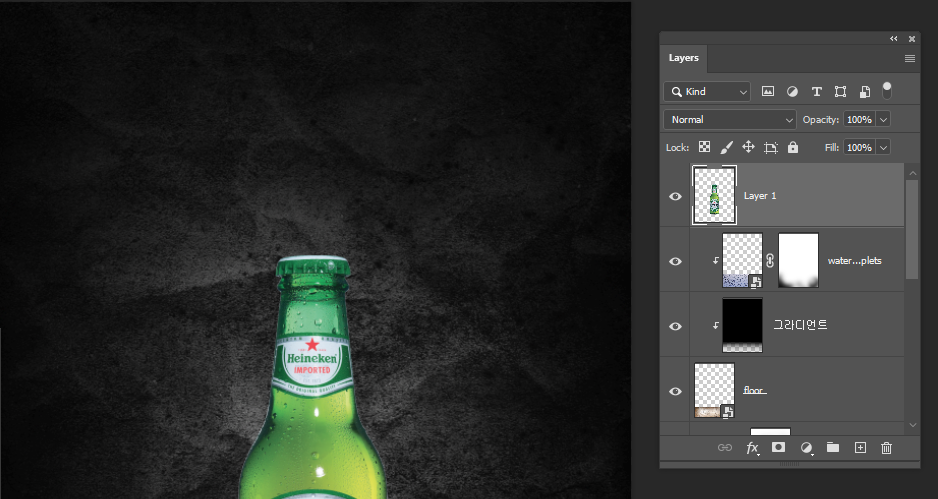Select the Layer 1 name
The height and width of the screenshot is (499, 938).
coord(760,196)
